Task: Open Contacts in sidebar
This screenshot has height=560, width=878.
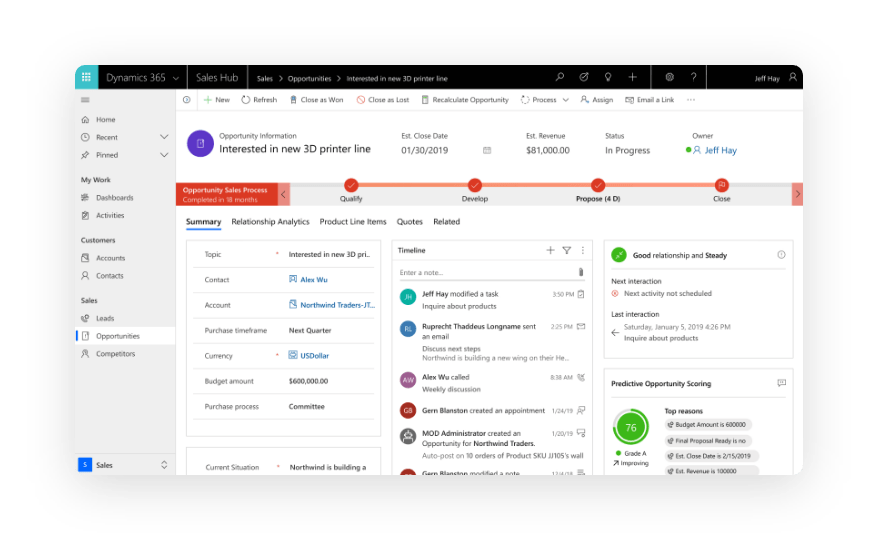Action: pyautogui.click(x=110, y=276)
